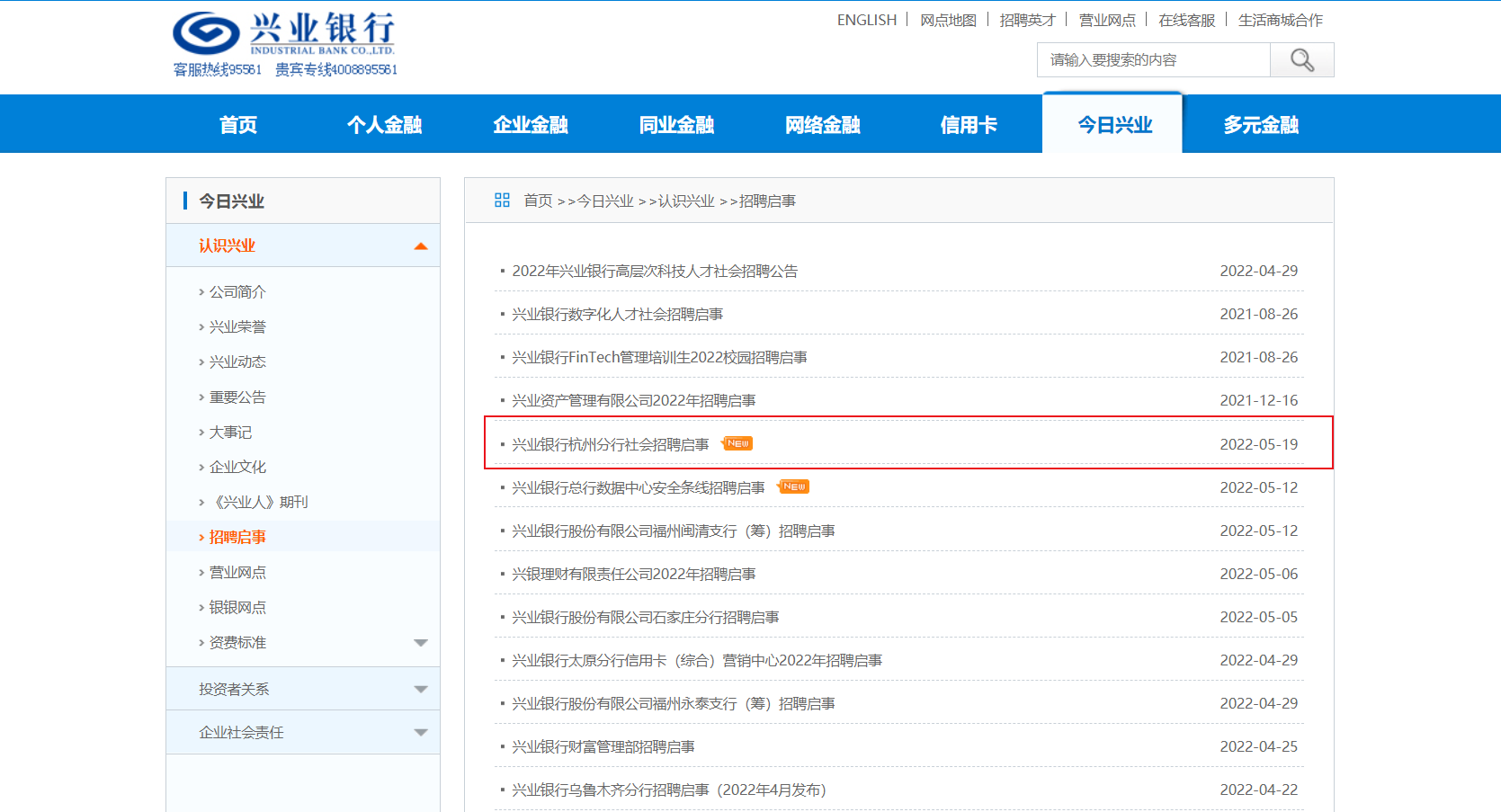The width and height of the screenshot is (1501, 812).
Task: Open 兴业动态 in the sidebar
Action: click(x=237, y=361)
